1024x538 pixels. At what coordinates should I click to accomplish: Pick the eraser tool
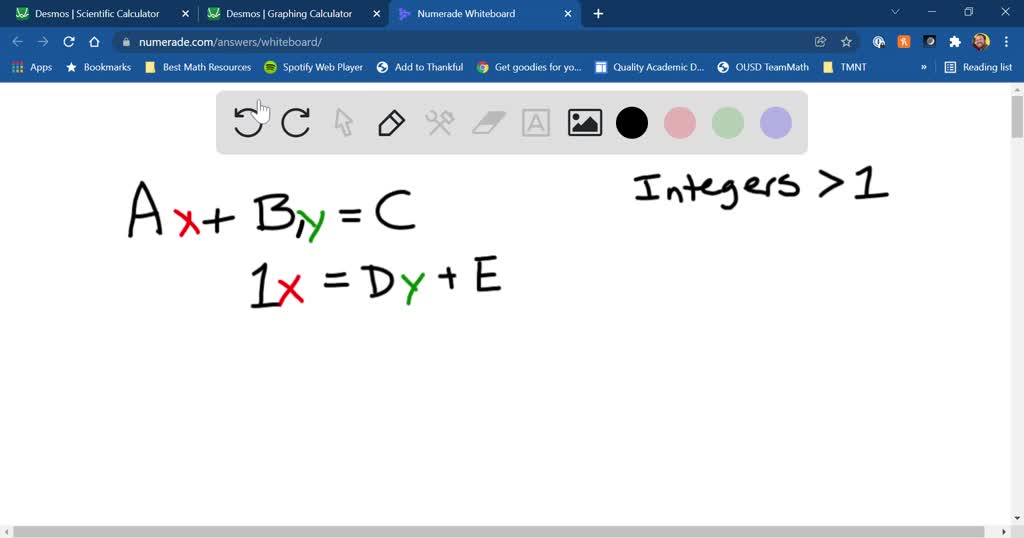point(488,123)
